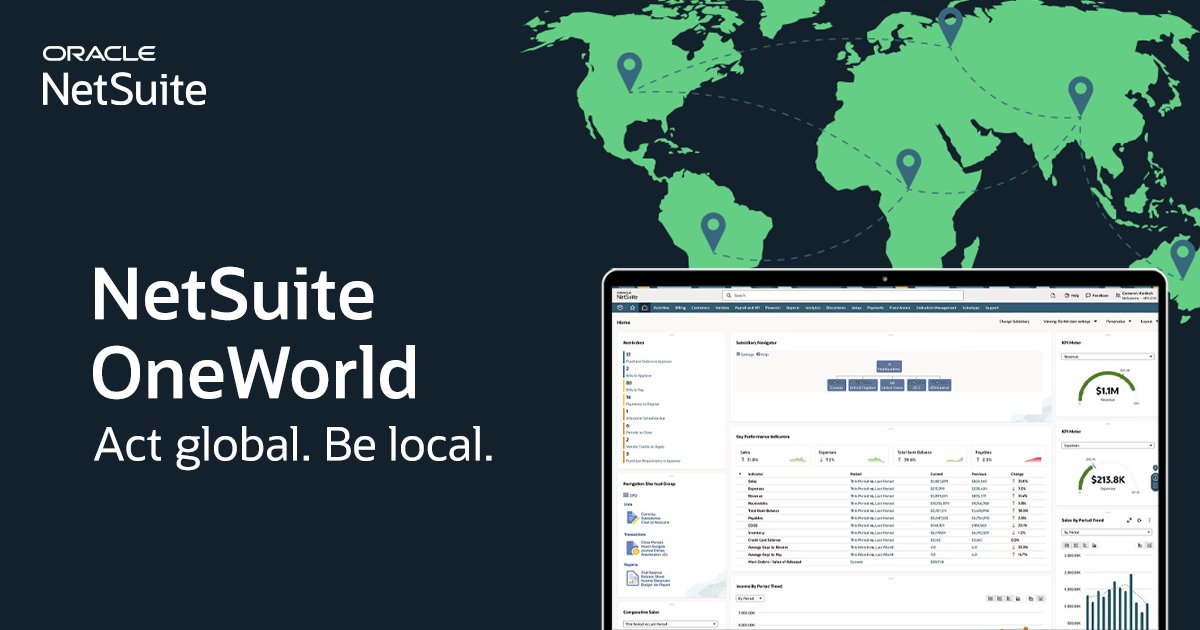1200x630 pixels.
Task: Click the Sales KPI tile
Action: coord(774,456)
